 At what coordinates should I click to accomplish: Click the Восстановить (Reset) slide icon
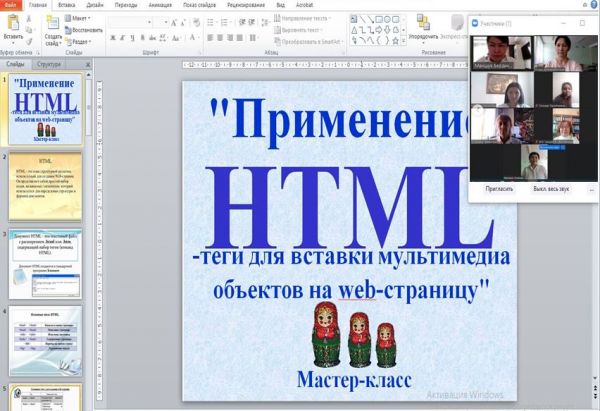tap(84, 29)
